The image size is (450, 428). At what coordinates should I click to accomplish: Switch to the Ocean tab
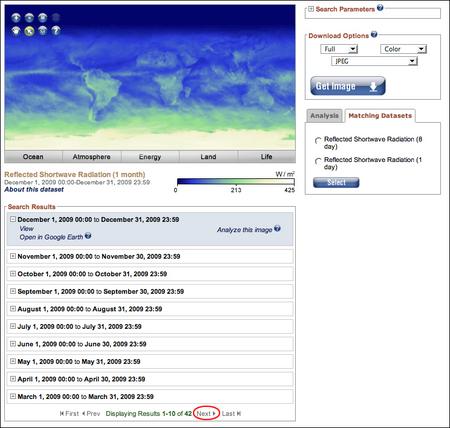[x=33, y=157]
